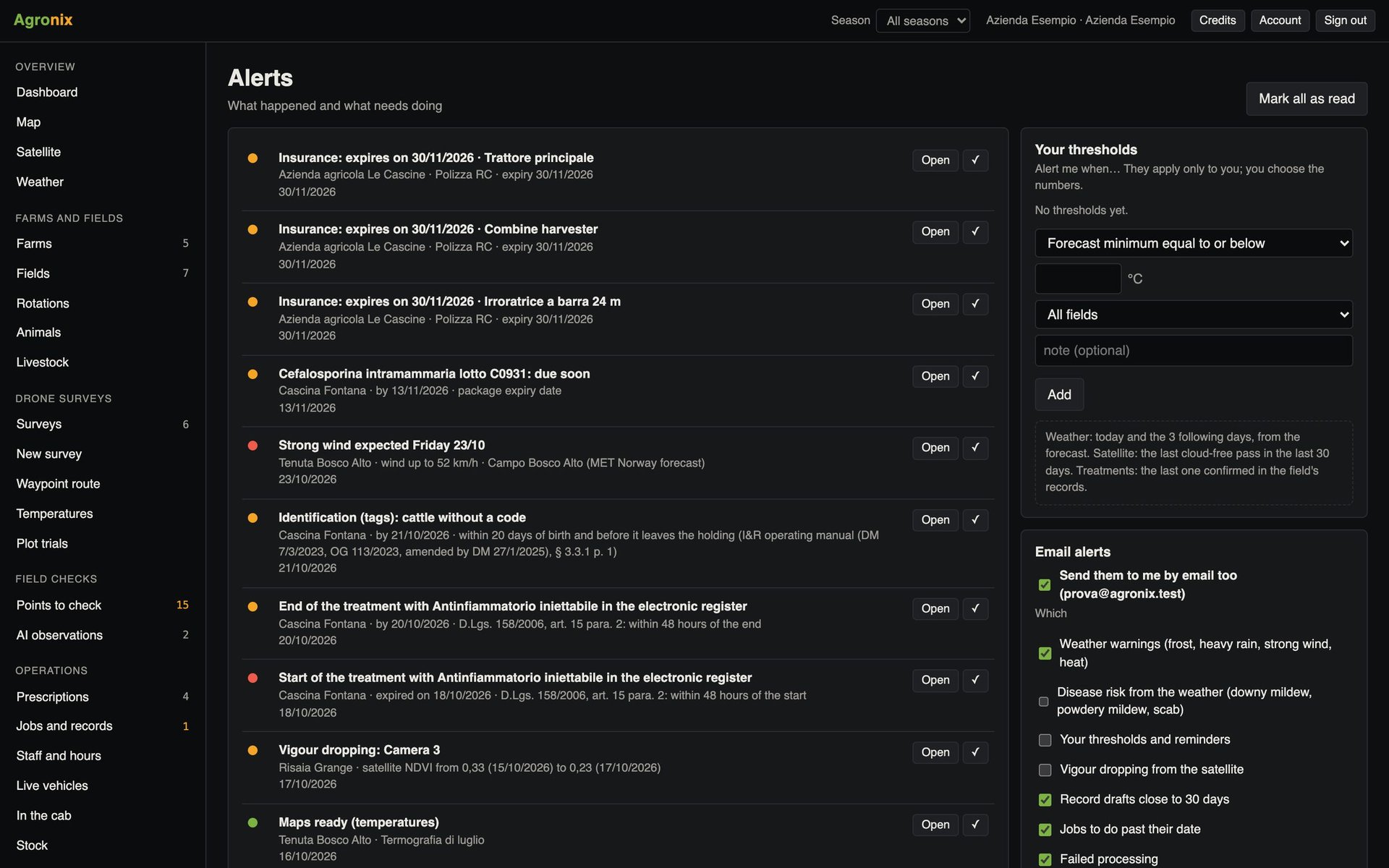Sign out of Agronix
The width and height of the screenshot is (1389, 868).
[1345, 20]
